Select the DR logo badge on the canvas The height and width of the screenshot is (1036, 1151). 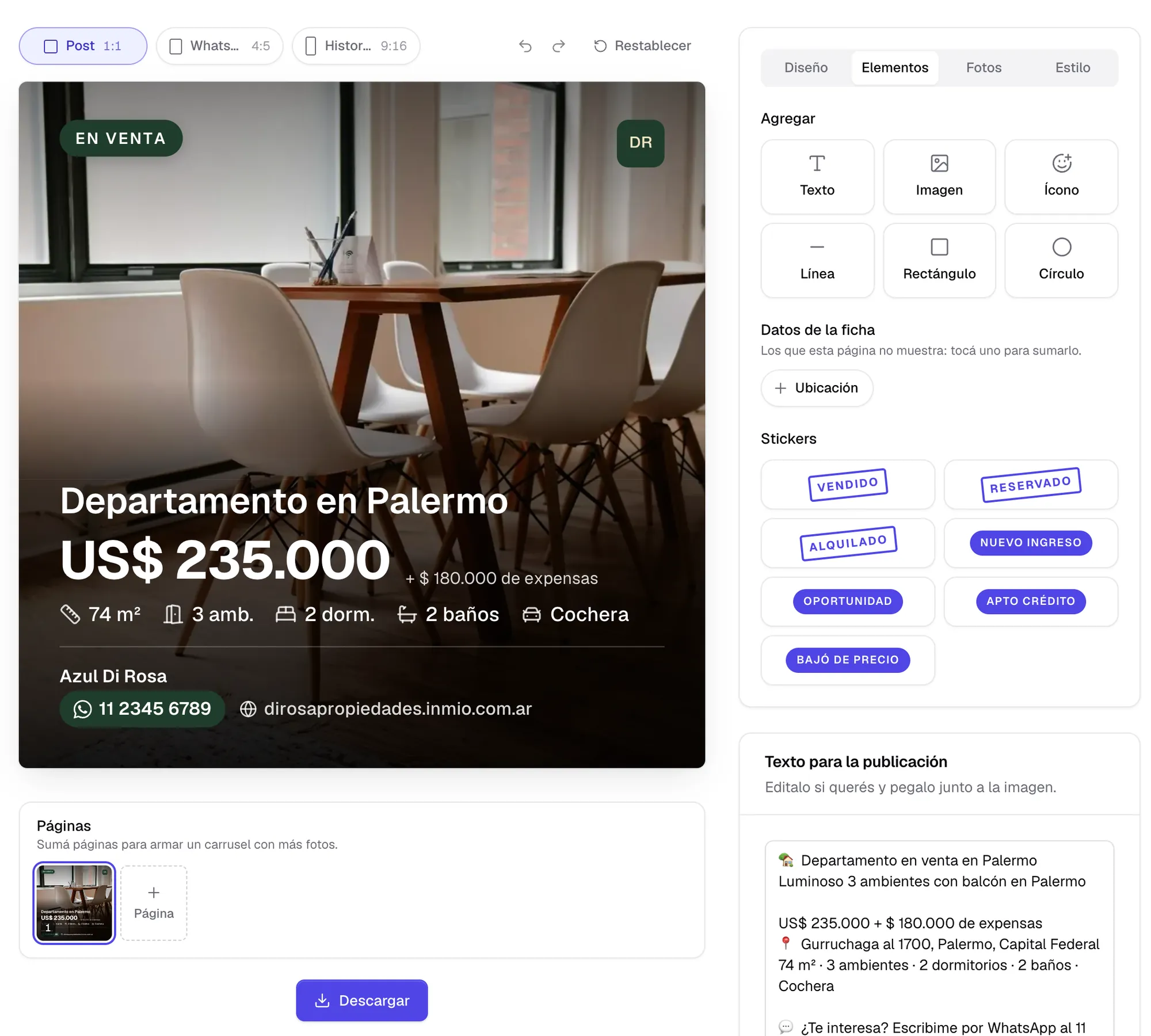click(641, 143)
